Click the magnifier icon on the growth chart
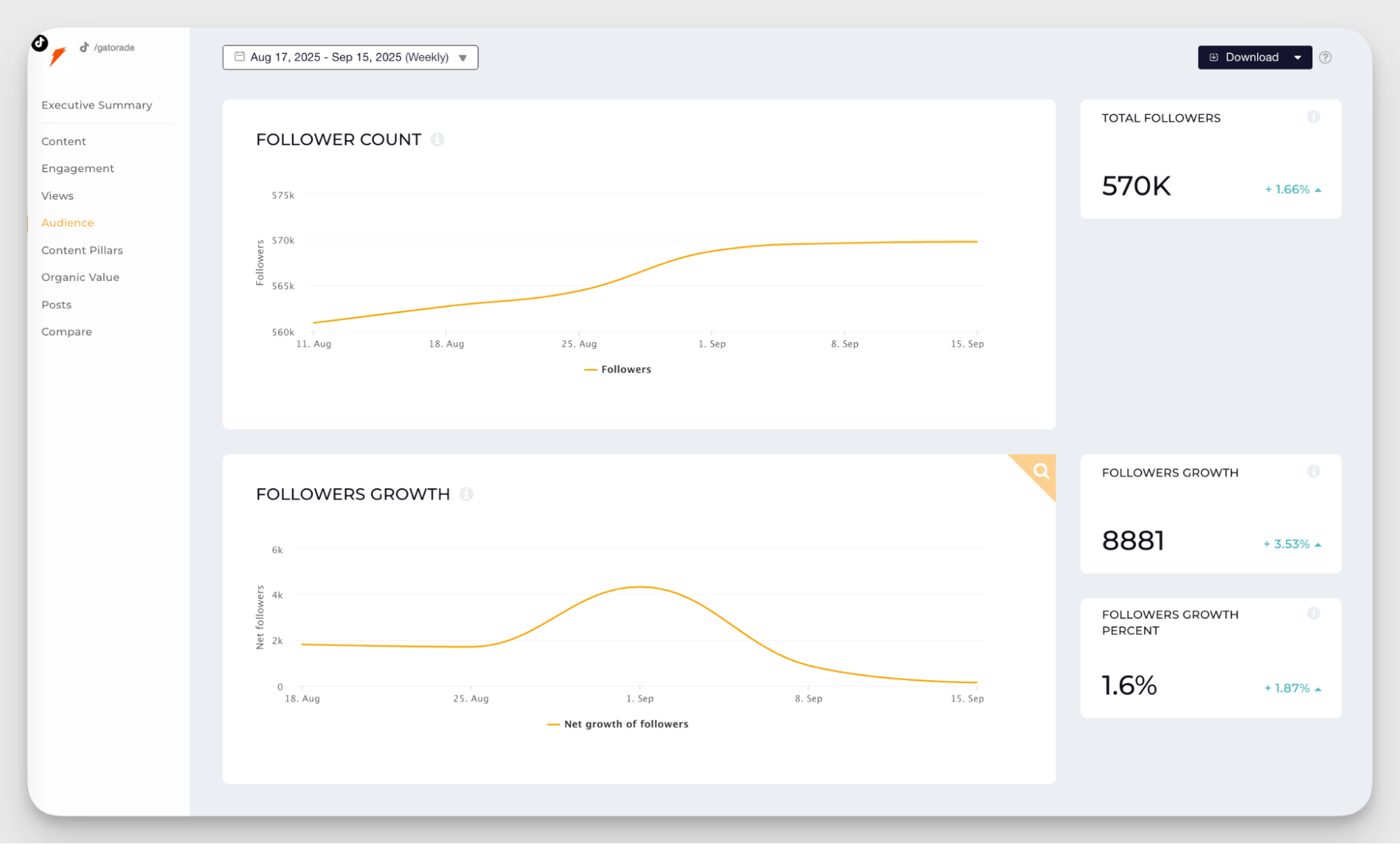1400x844 pixels. pyautogui.click(x=1041, y=471)
